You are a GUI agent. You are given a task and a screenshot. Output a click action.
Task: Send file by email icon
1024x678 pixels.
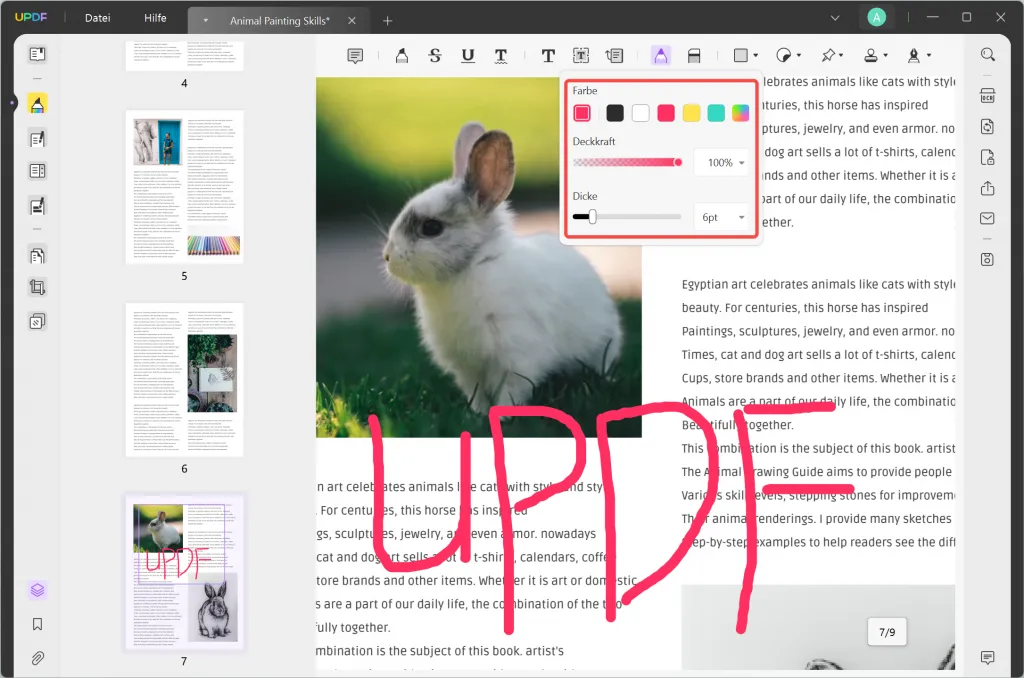[987, 218]
